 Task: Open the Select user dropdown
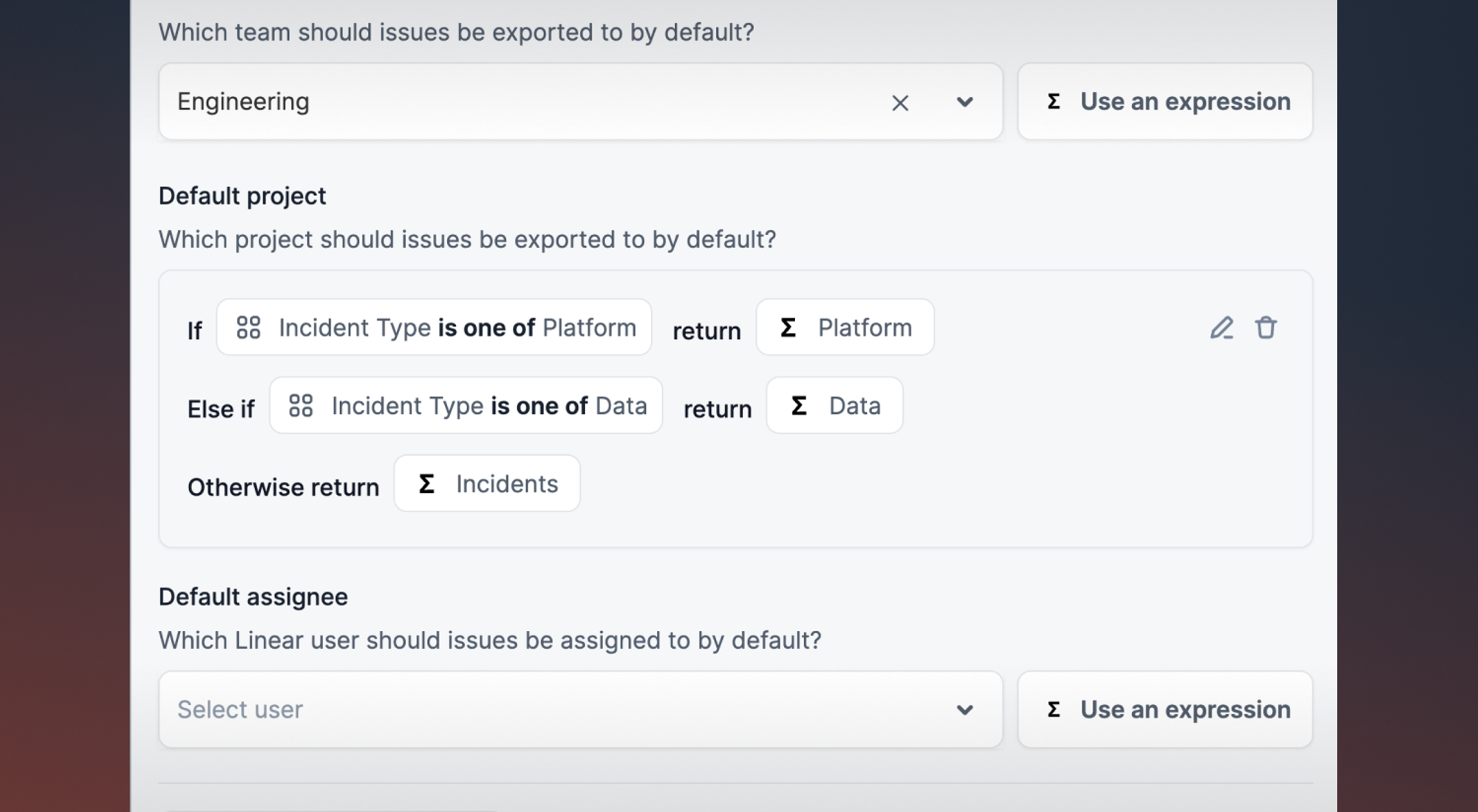pos(964,710)
